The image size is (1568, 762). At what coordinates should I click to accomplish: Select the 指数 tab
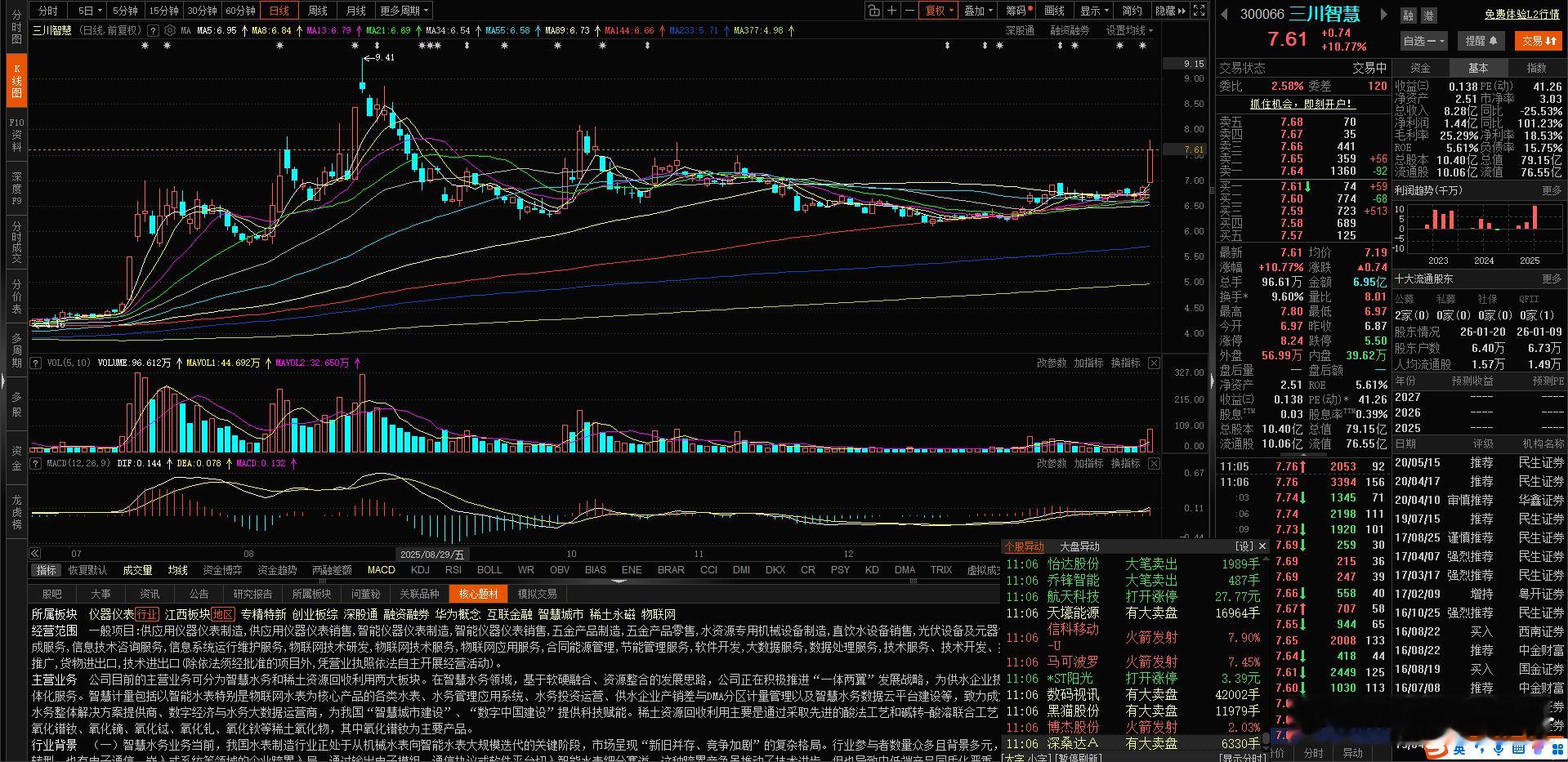(x=1537, y=68)
